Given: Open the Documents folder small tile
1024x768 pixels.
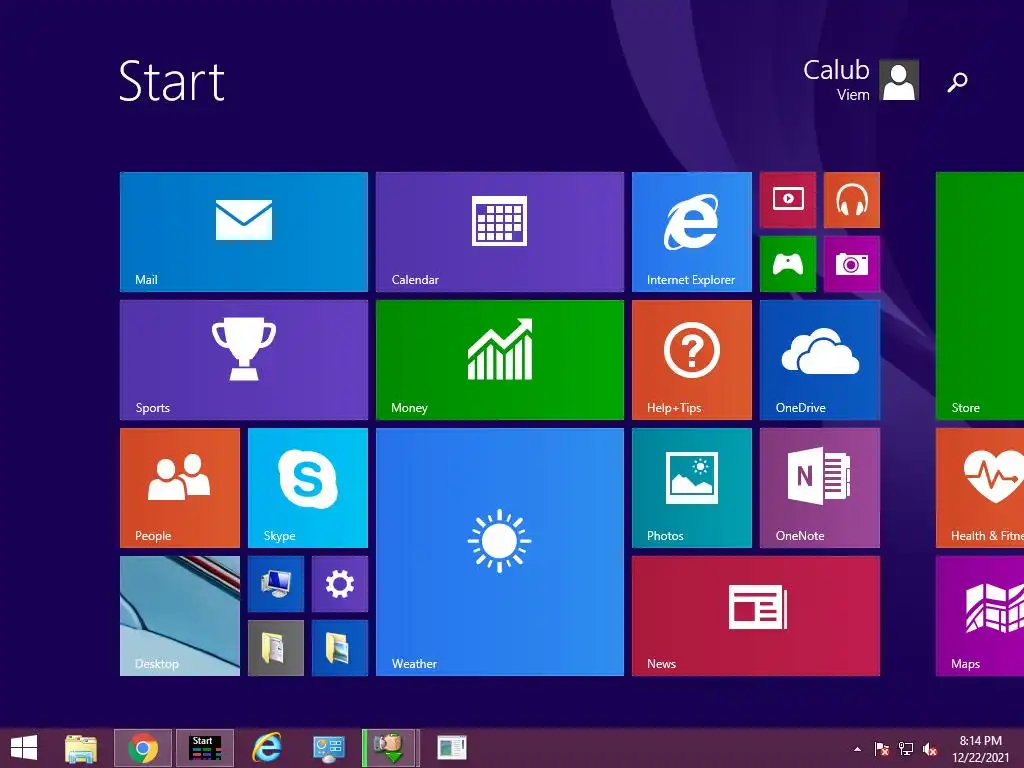Looking at the screenshot, I should 276,648.
